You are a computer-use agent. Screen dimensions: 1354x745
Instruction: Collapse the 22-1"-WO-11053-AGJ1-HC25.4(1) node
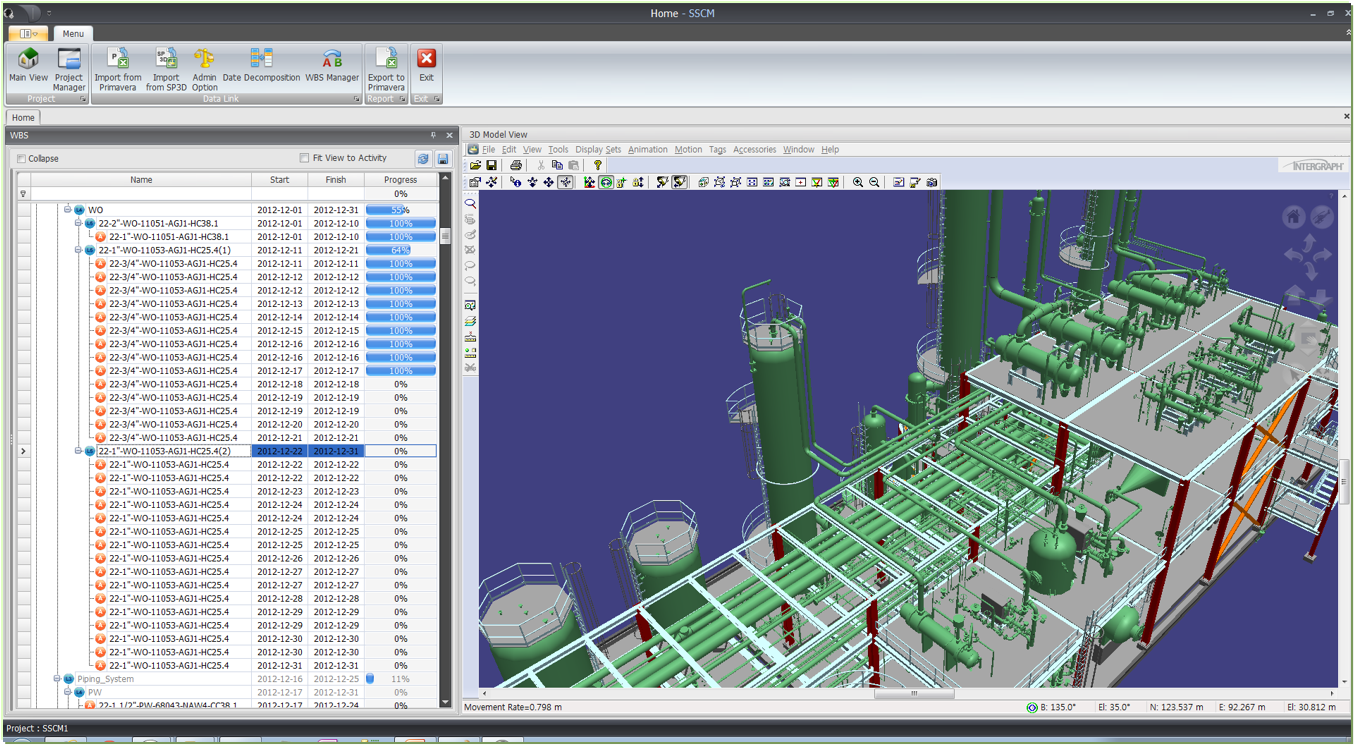click(78, 250)
